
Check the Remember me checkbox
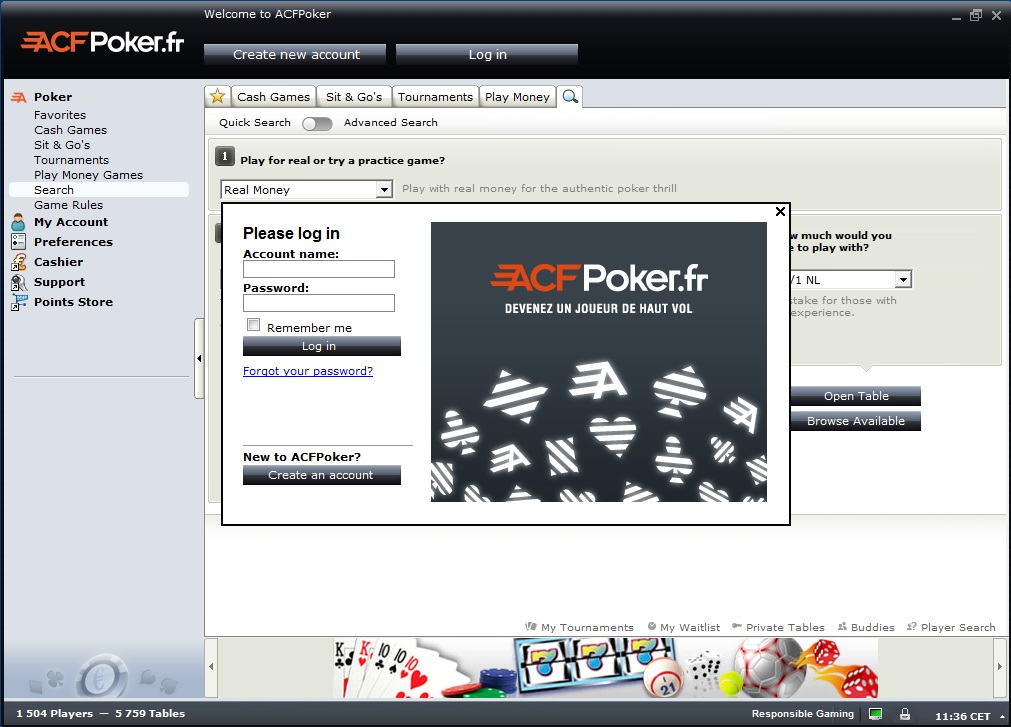coord(253,325)
